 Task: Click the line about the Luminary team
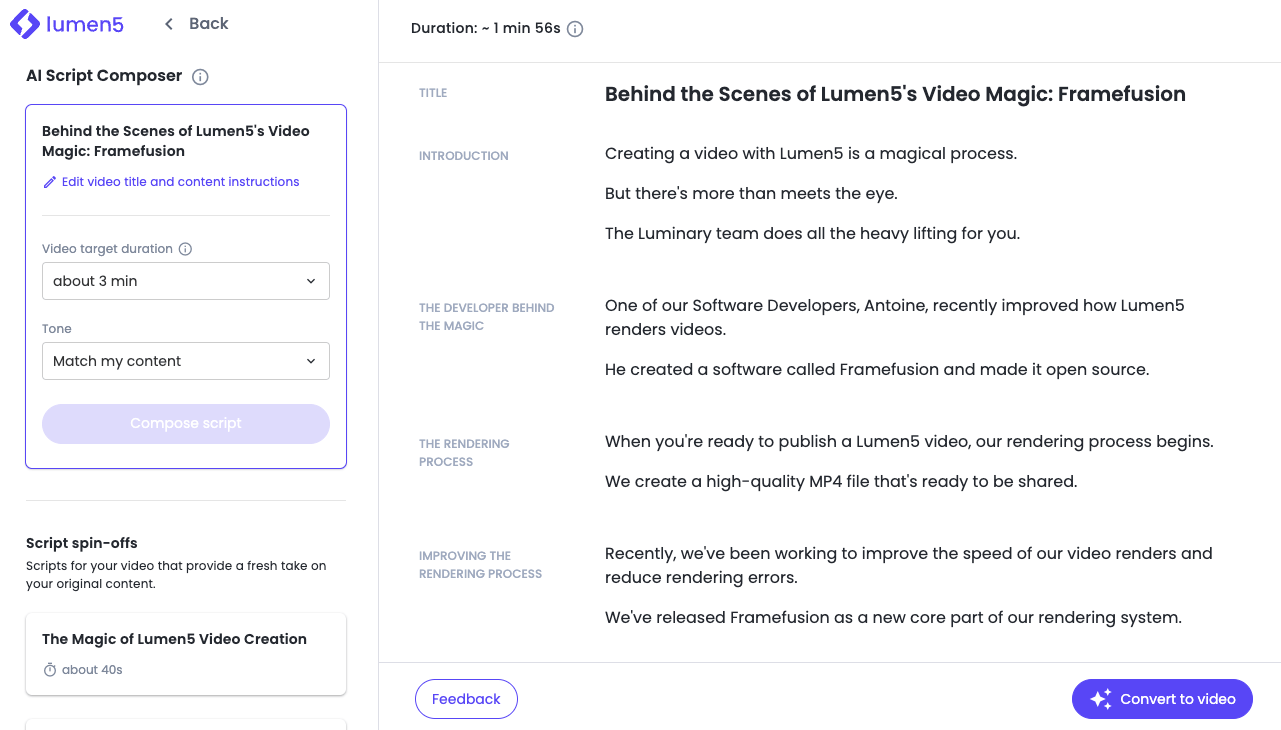pyautogui.click(x=812, y=234)
